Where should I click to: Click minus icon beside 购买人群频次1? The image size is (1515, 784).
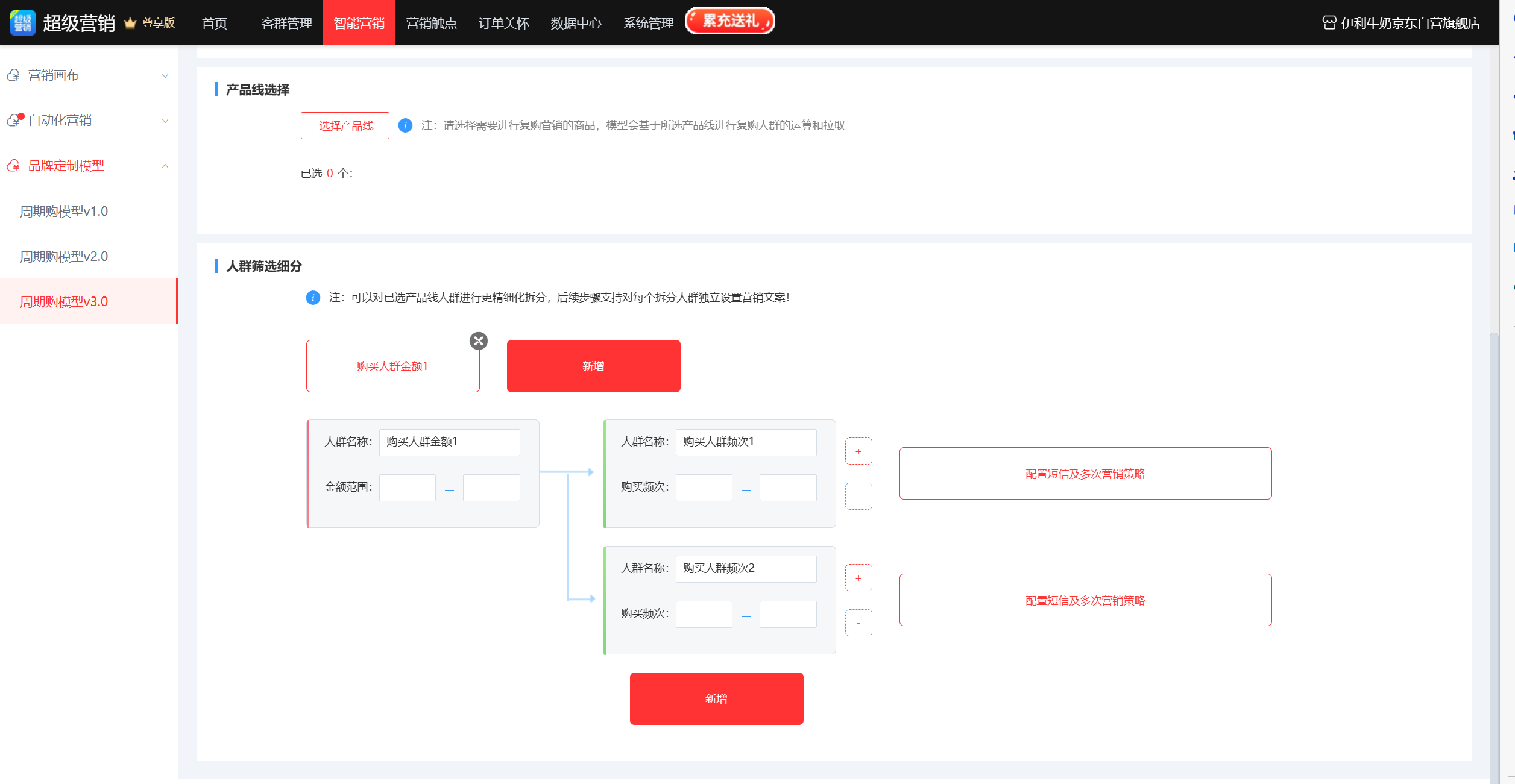tap(858, 497)
